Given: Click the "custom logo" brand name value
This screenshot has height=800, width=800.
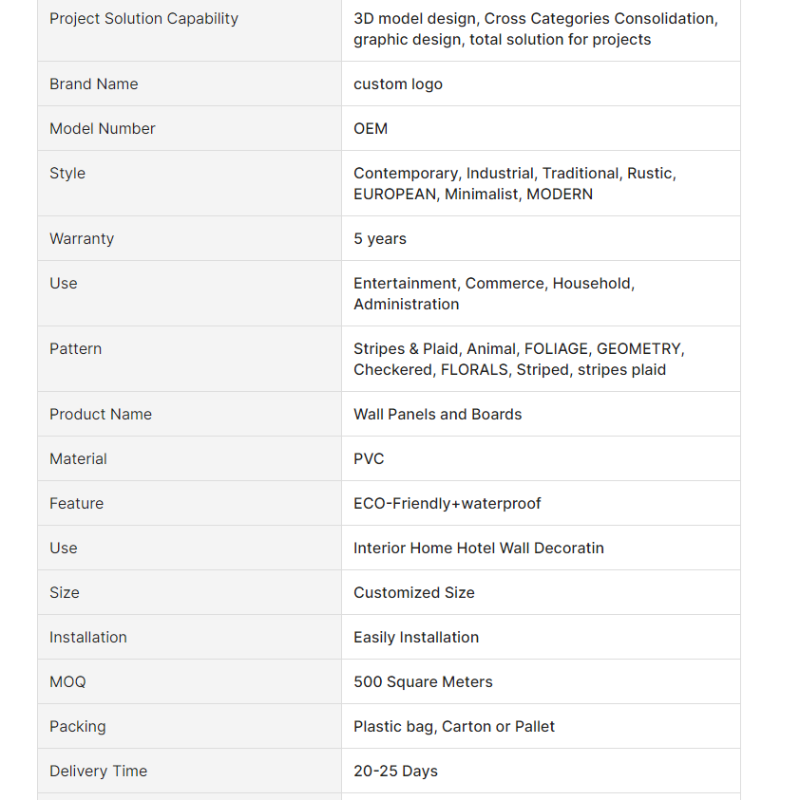Looking at the screenshot, I should coord(398,84).
